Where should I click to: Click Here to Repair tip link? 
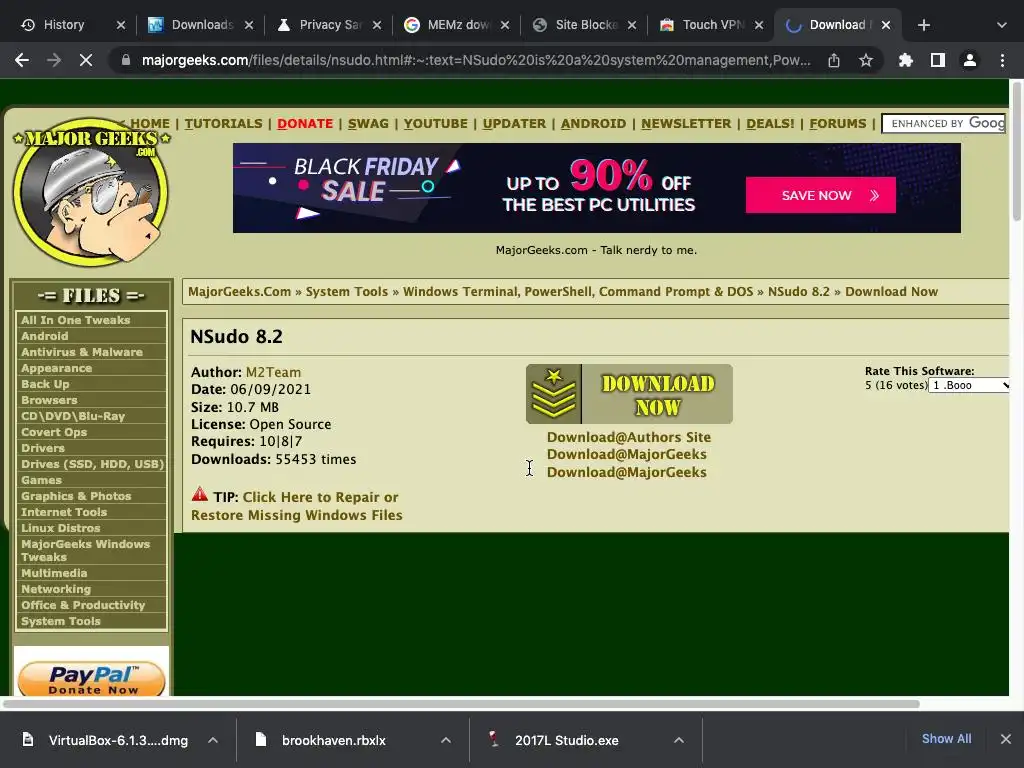(320, 497)
